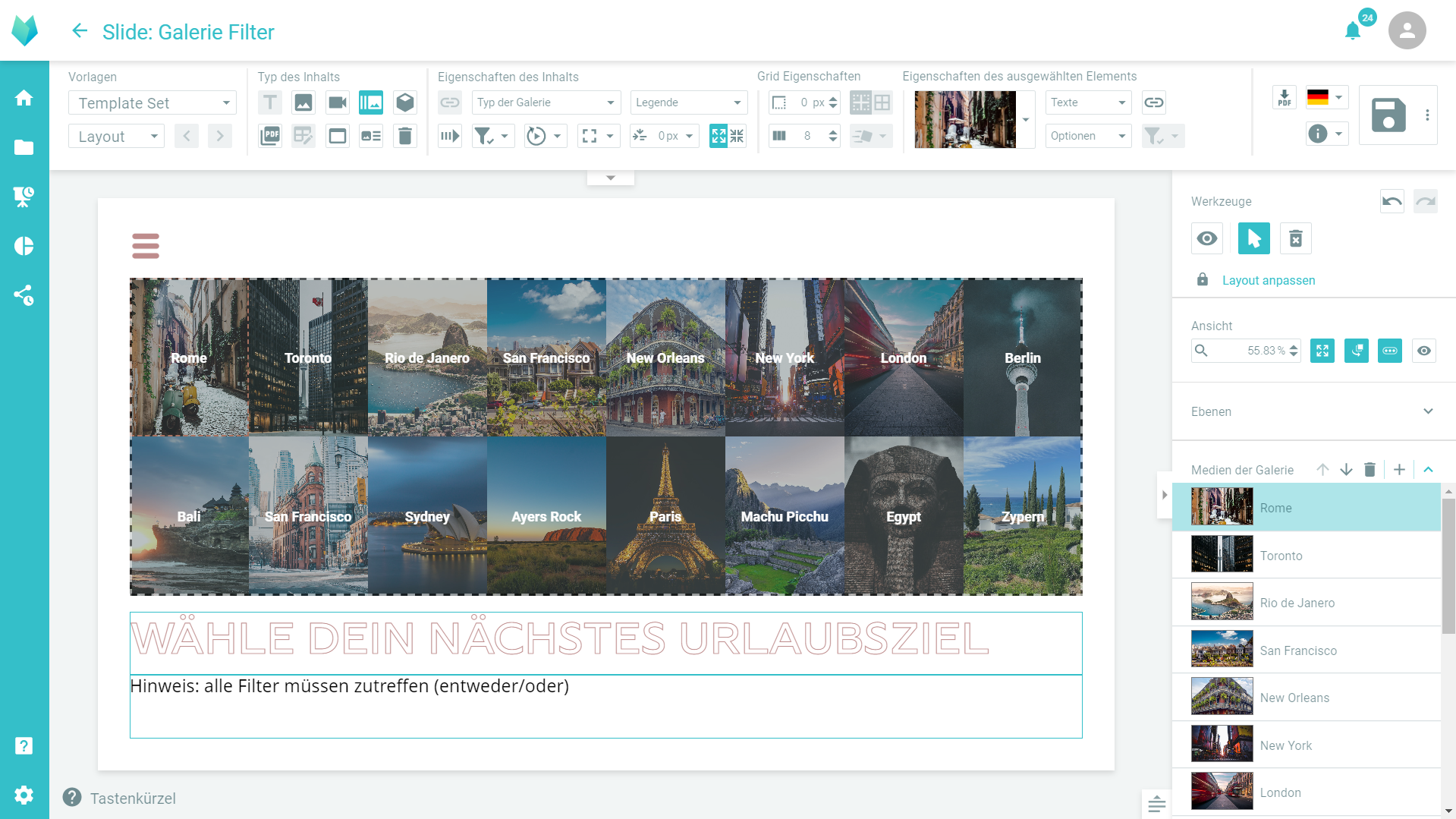This screenshot has width=1456, height=819.
Task: Expand the Ebenen panel
Action: (1428, 411)
